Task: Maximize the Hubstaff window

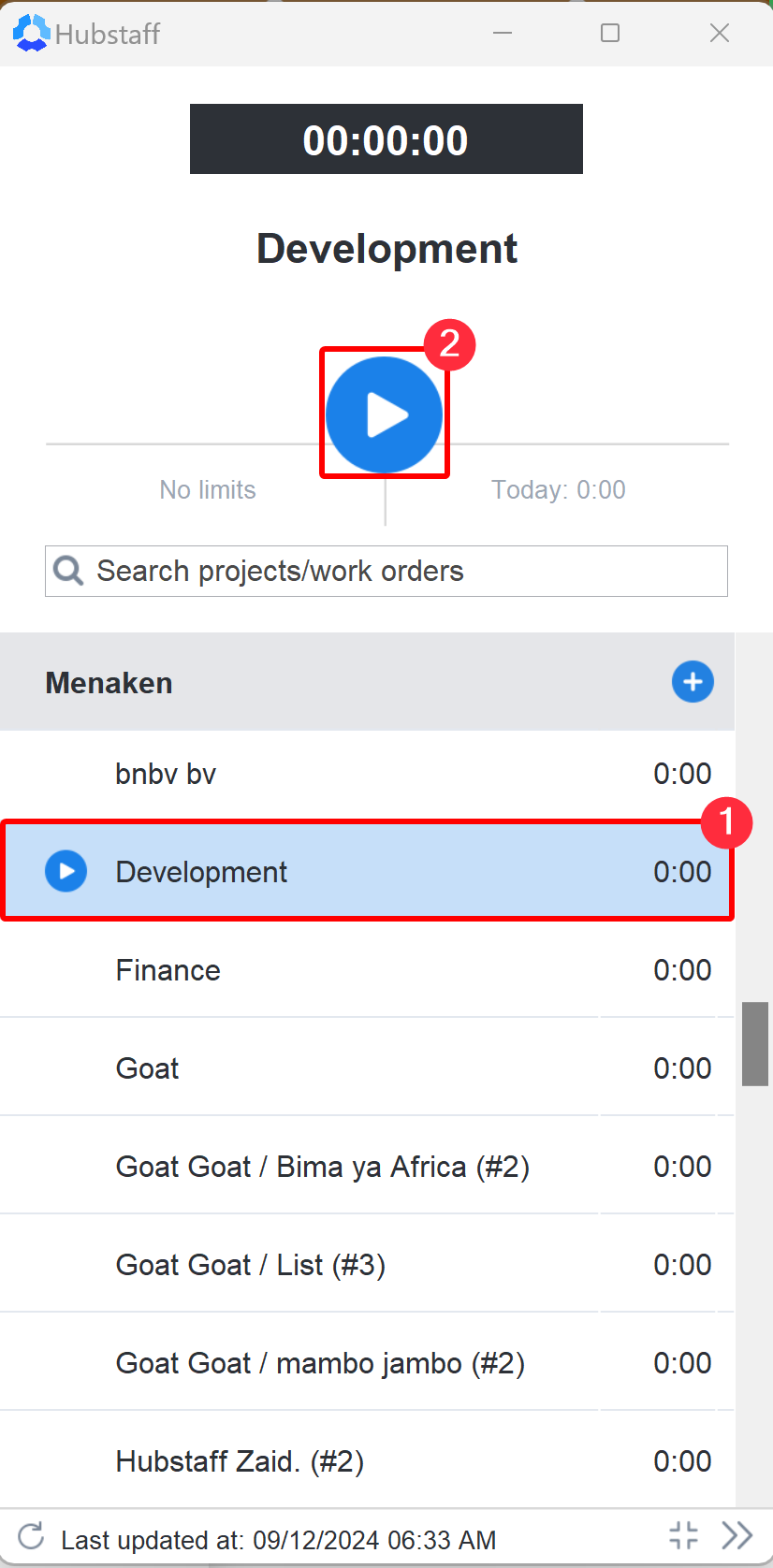Action: tap(610, 34)
